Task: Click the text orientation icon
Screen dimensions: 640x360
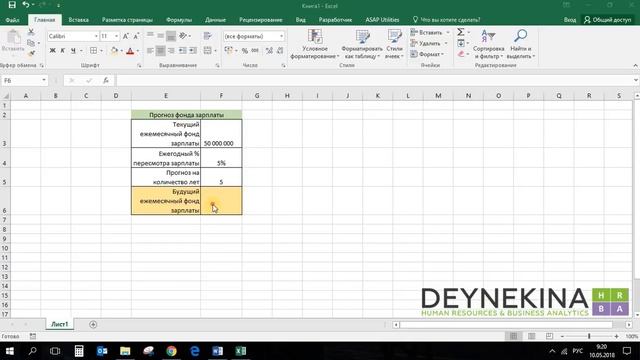Action: 183,36
